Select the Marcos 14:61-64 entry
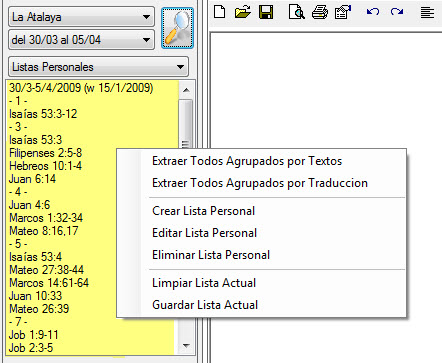442x363 pixels. coord(49,283)
